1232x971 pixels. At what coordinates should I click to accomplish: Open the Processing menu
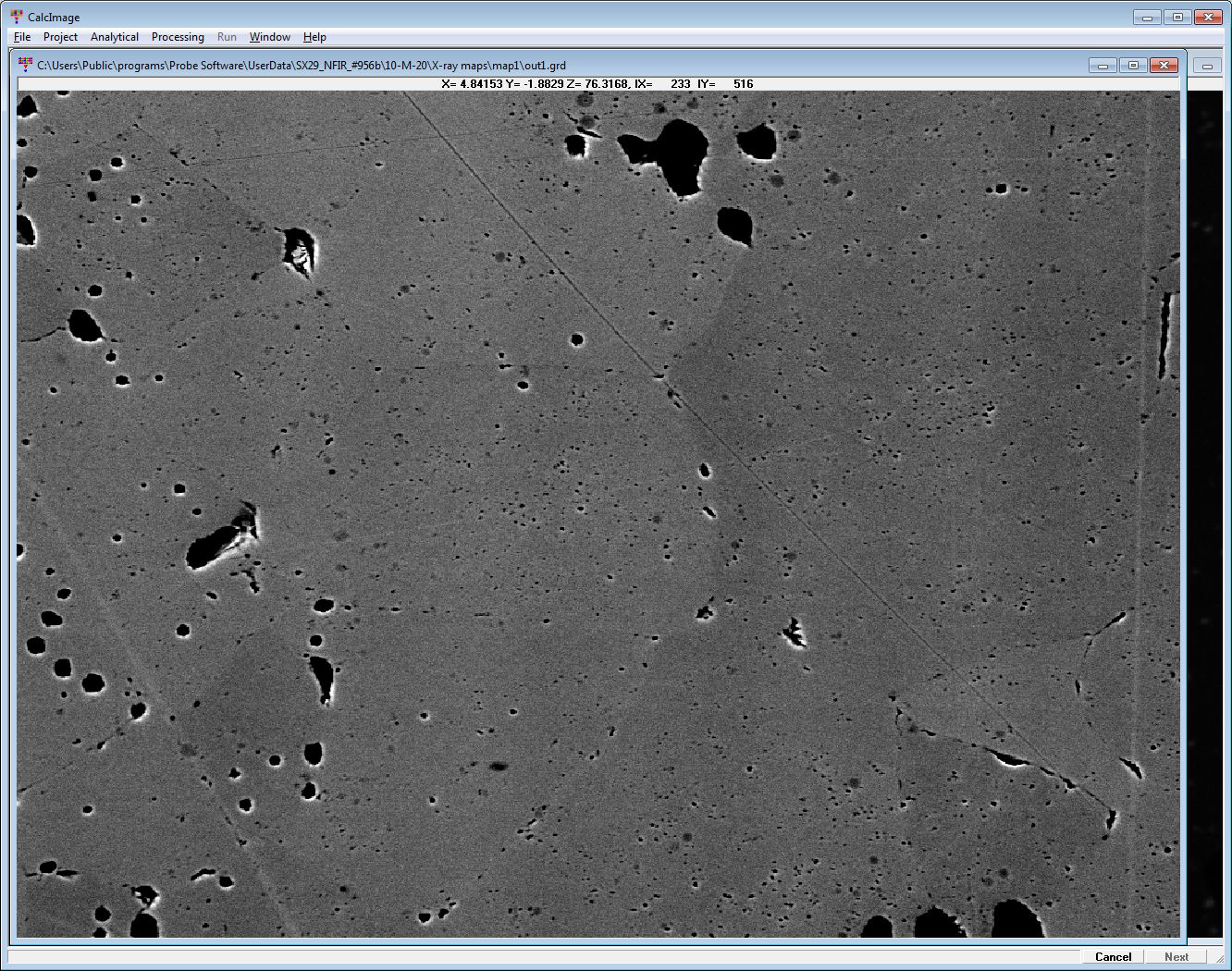point(178,37)
